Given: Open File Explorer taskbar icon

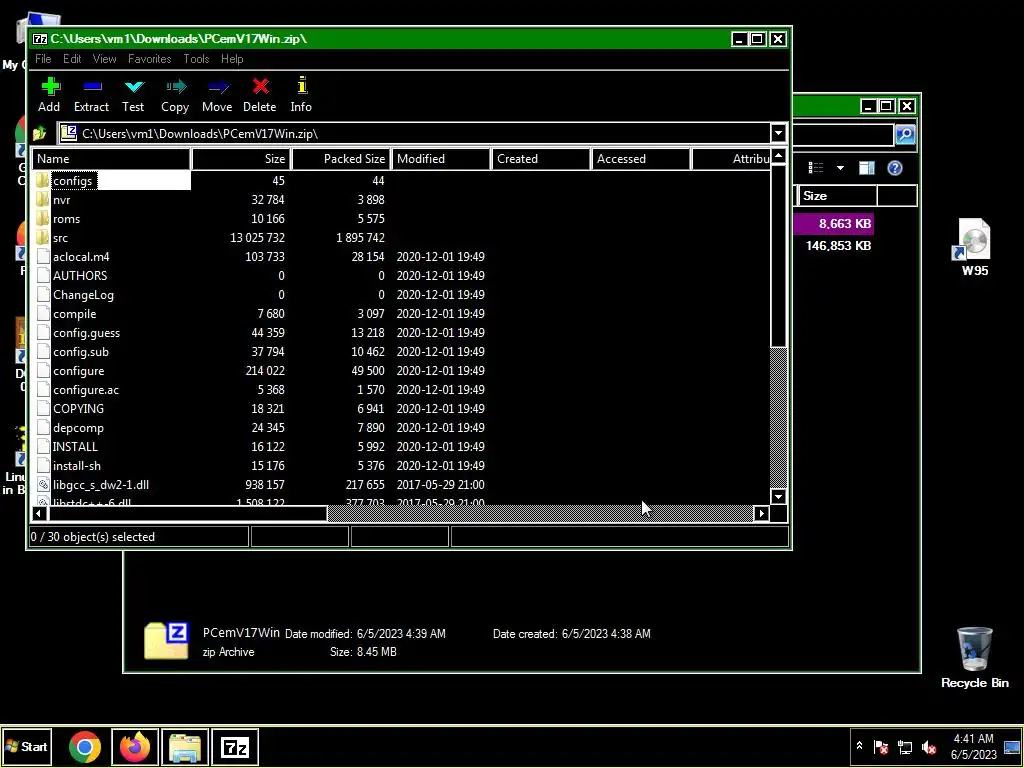Looking at the screenshot, I should tap(185, 747).
